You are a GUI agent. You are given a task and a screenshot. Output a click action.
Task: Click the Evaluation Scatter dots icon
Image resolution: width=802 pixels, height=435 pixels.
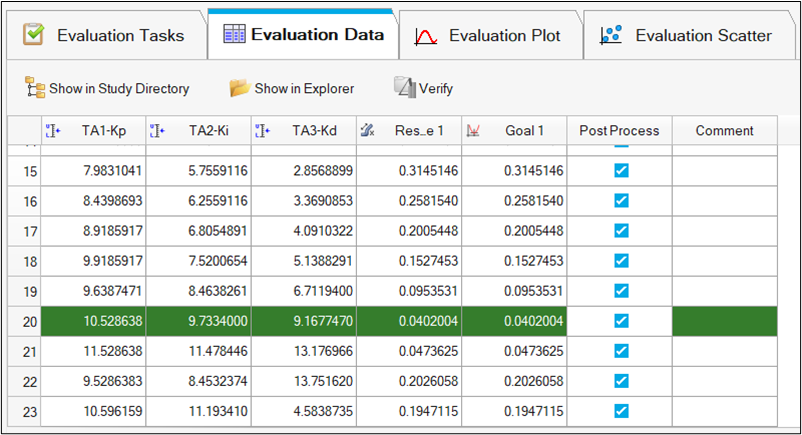[611, 36]
